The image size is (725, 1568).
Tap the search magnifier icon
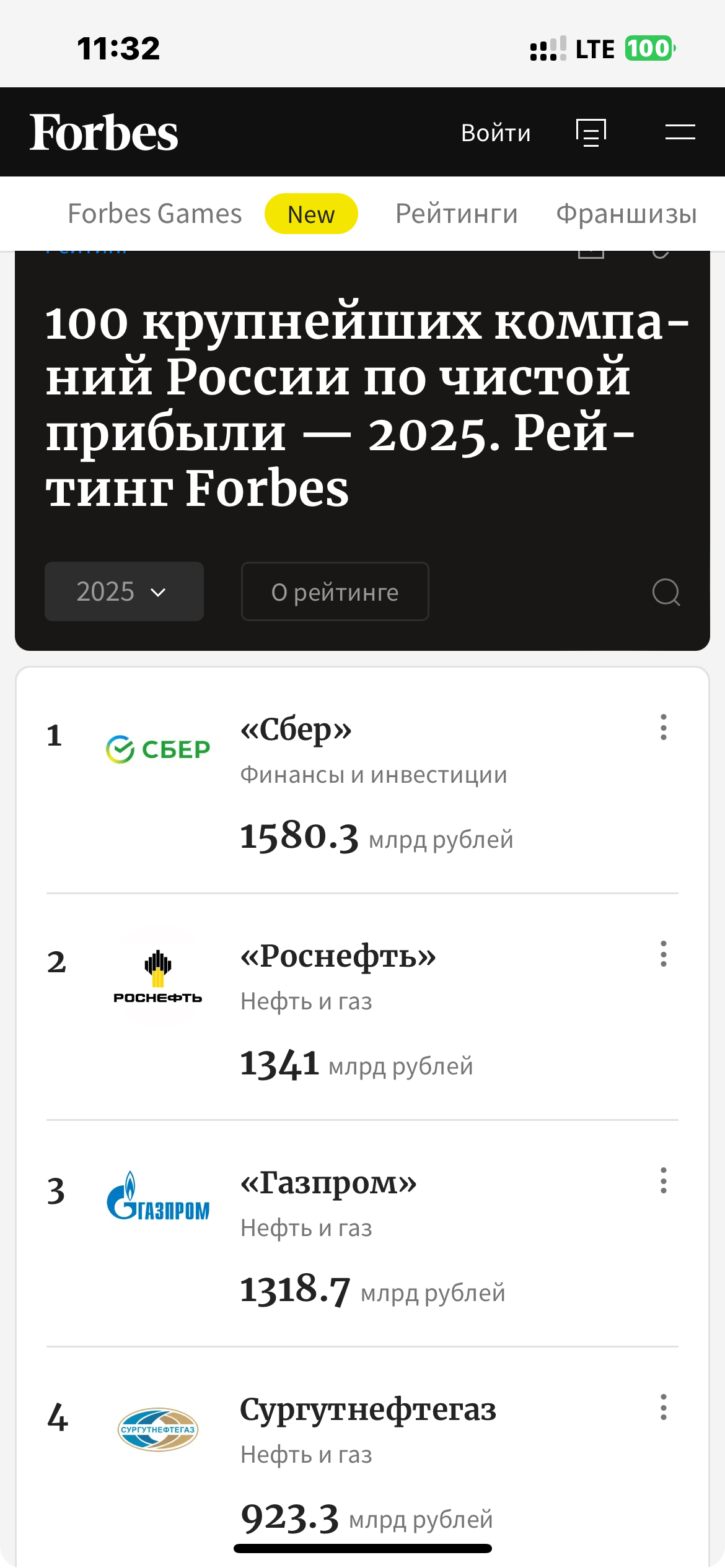point(666,592)
